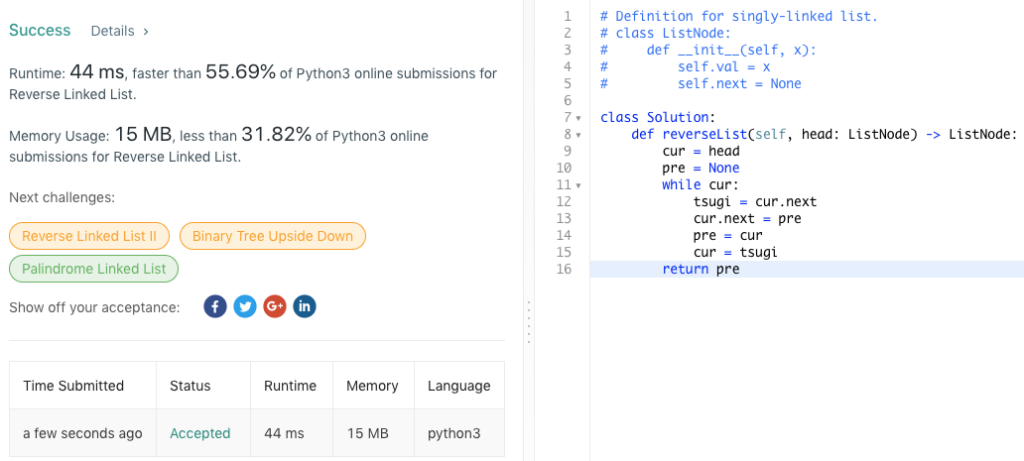The image size is (1024, 461).
Task: Click line number 12 in editor gutter
Action: click(566, 202)
